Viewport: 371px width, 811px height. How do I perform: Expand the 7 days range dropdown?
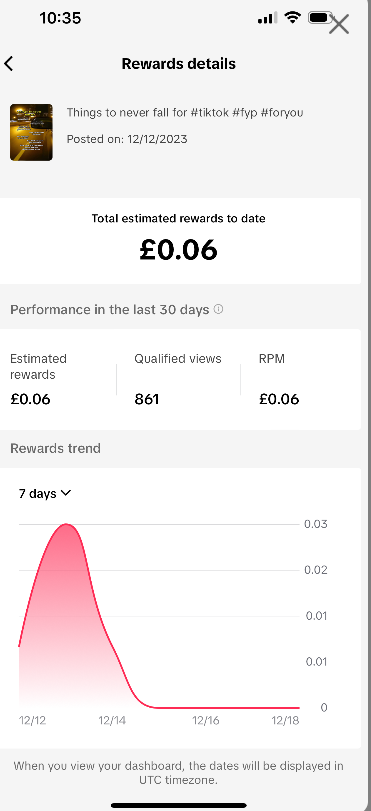point(44,493)
